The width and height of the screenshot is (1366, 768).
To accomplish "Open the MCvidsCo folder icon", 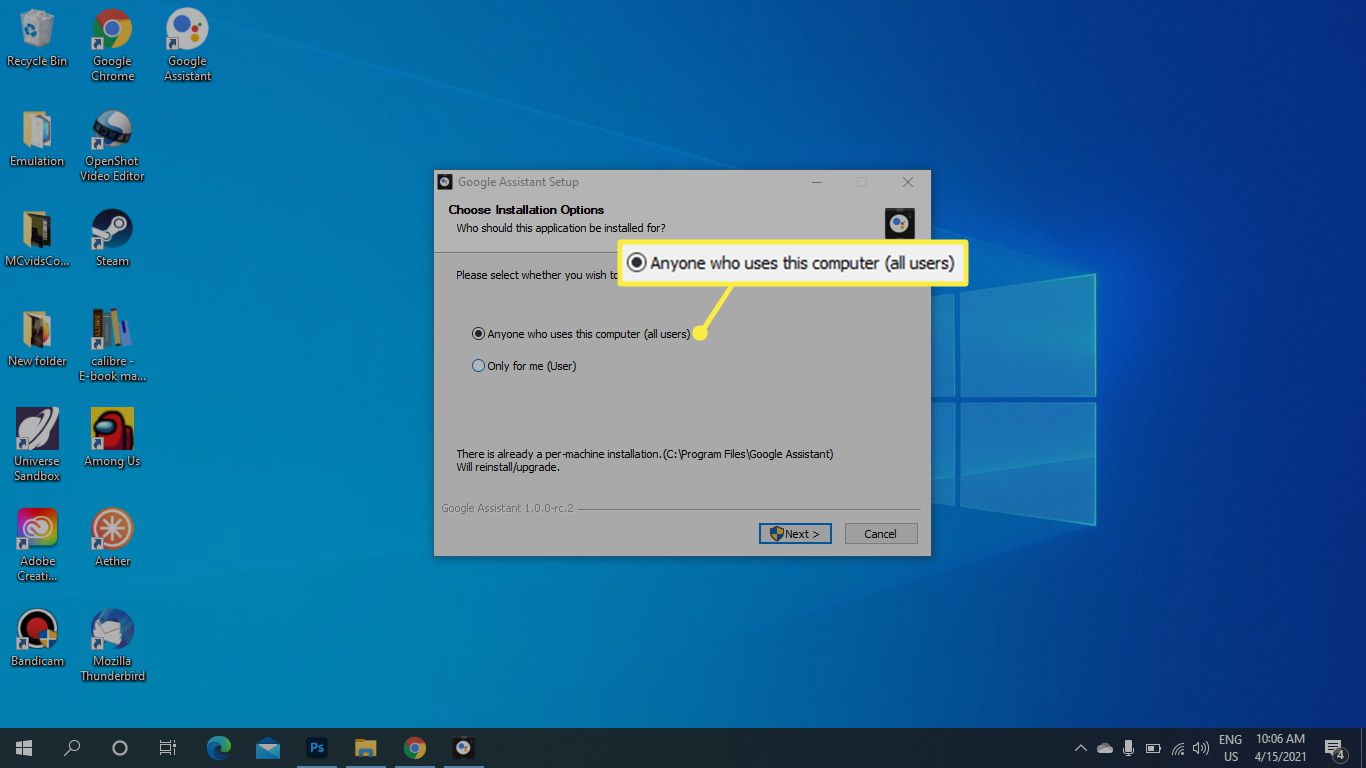I will pyautogui.click(x=37, y=238).
